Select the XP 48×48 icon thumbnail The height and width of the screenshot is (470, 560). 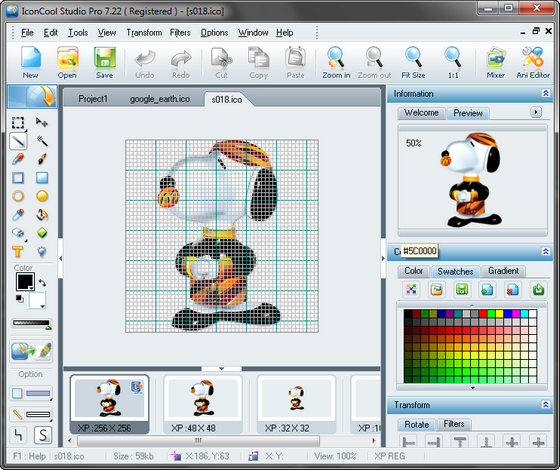[x=202, y=405]
